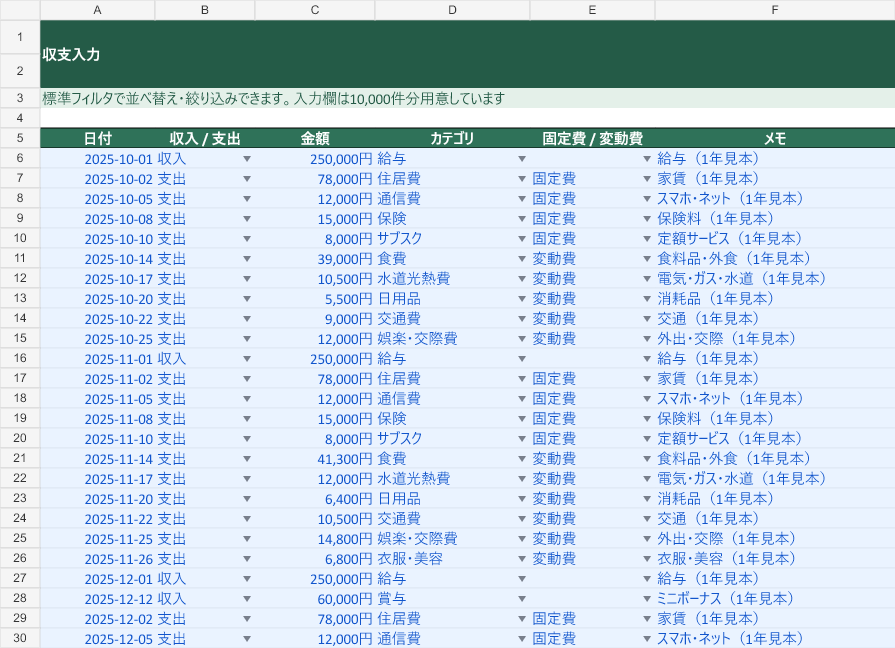Select the 41,300円 amount cell
The height and width of the screenshot is (648, 895).
pos(315,458)
